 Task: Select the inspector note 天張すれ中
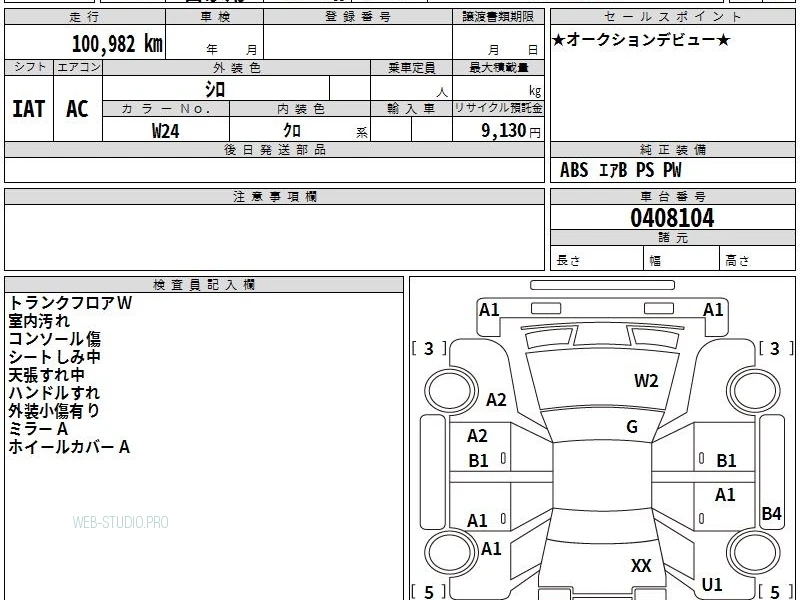(46, 375)
